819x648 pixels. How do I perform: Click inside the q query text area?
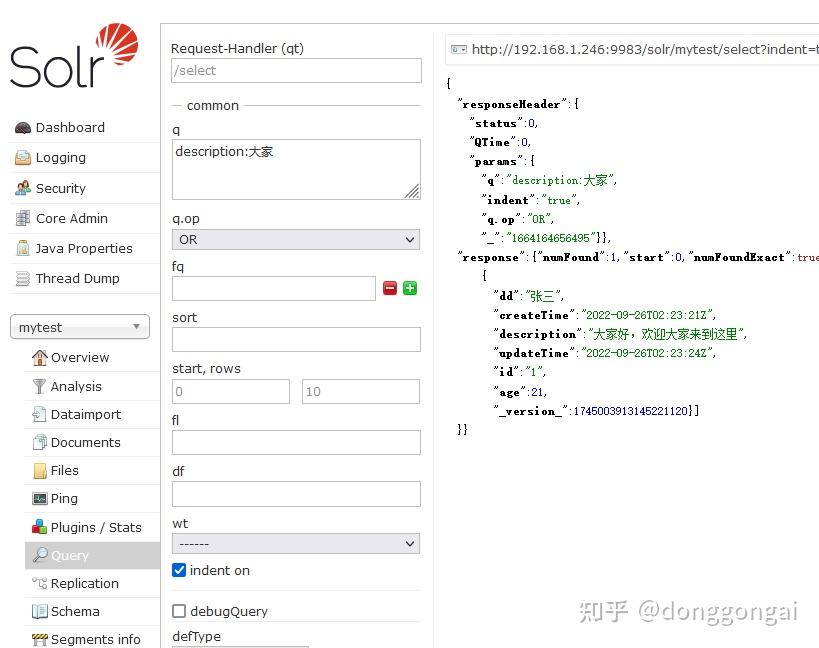[295, 168]
